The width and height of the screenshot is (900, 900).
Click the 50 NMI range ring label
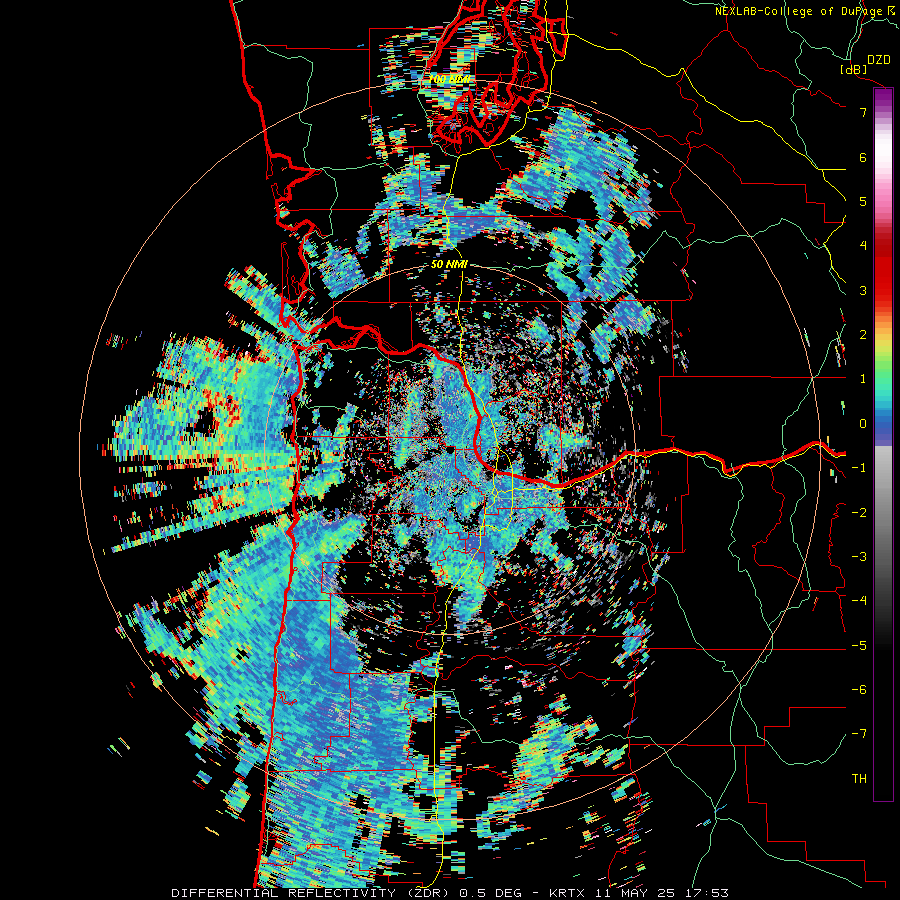(x=449, y=265)
